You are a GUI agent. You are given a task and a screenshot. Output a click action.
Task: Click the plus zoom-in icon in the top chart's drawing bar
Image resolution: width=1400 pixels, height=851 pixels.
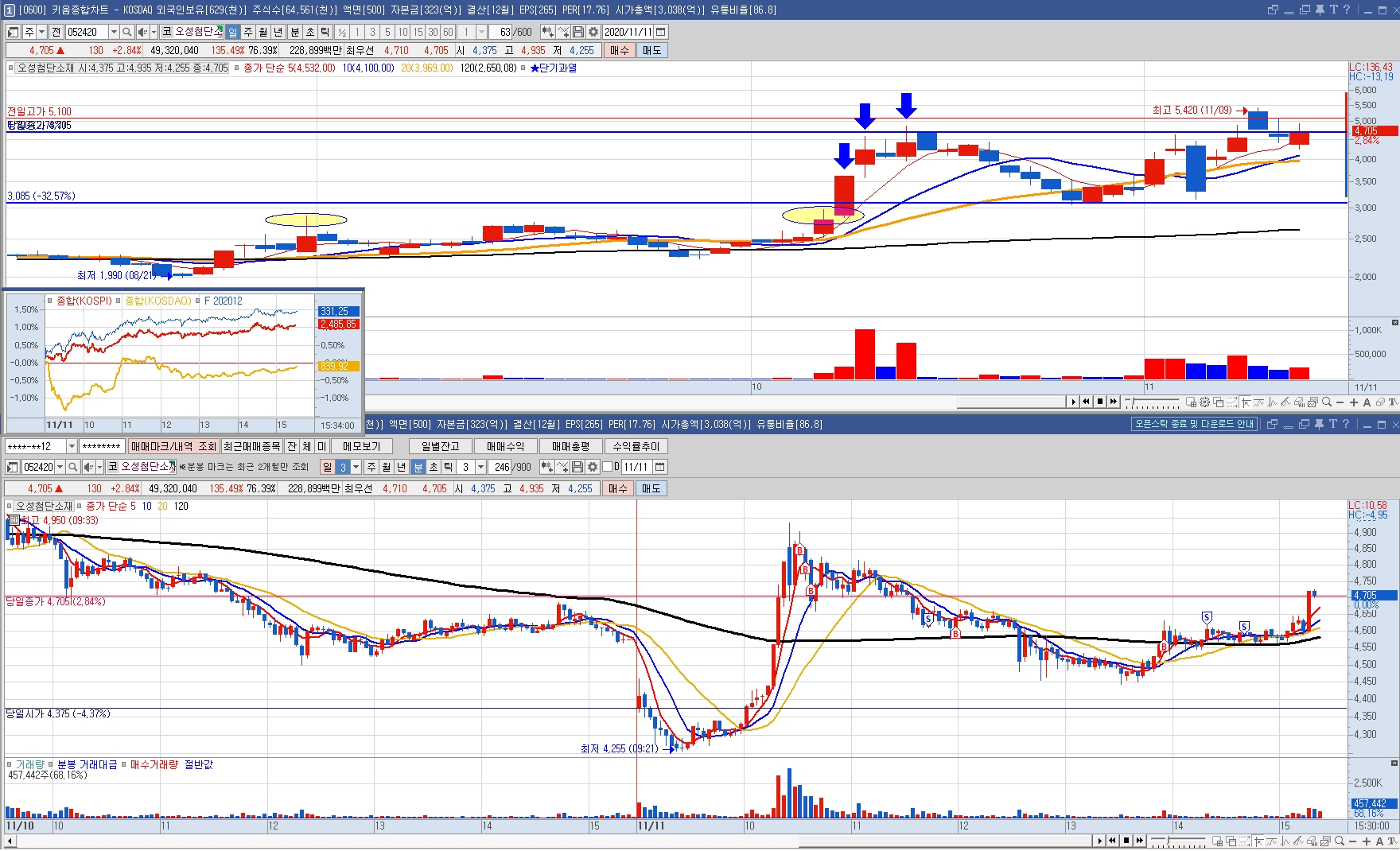(x=1354, y=402)
